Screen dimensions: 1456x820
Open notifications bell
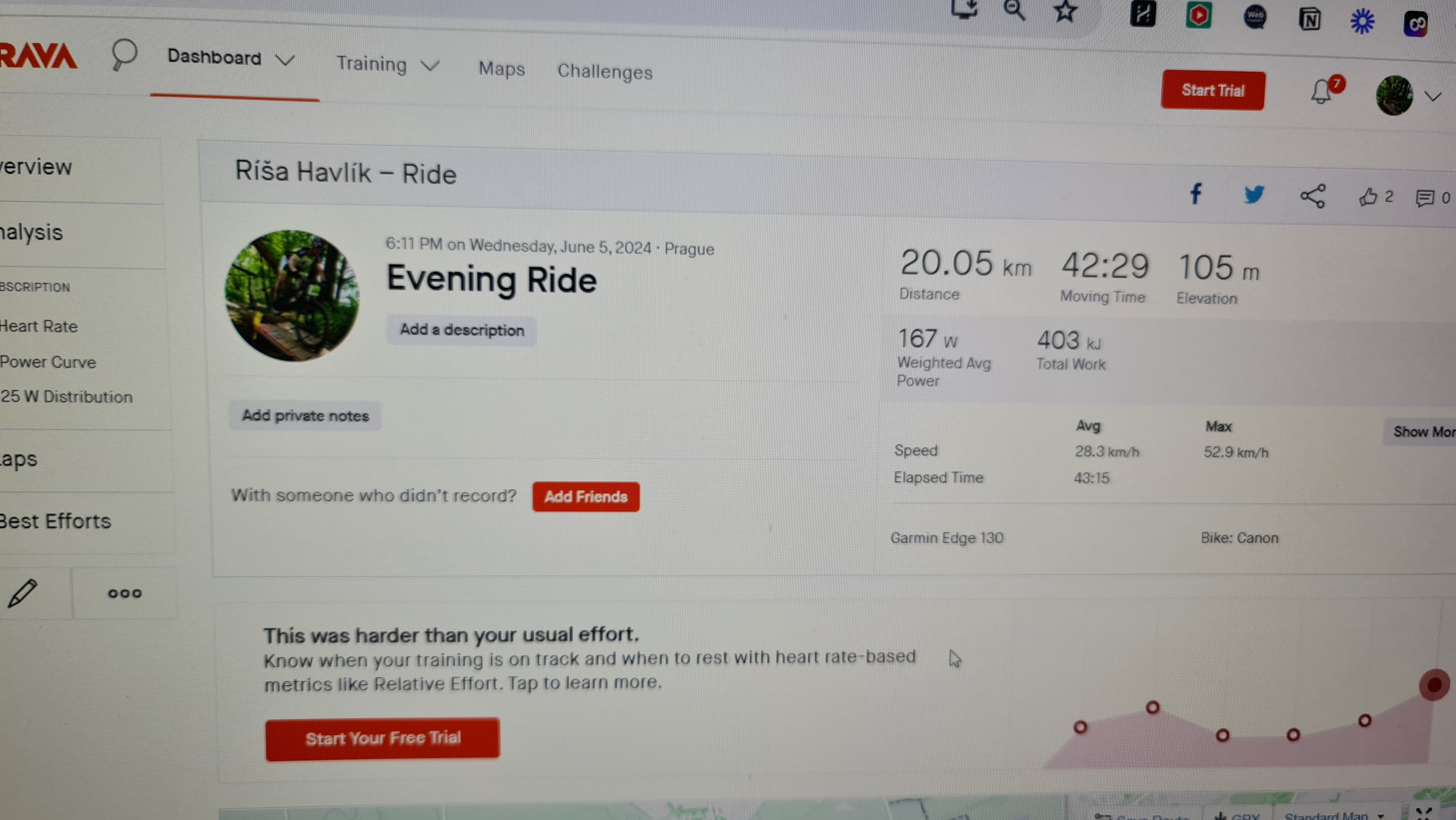point(1321,92)
